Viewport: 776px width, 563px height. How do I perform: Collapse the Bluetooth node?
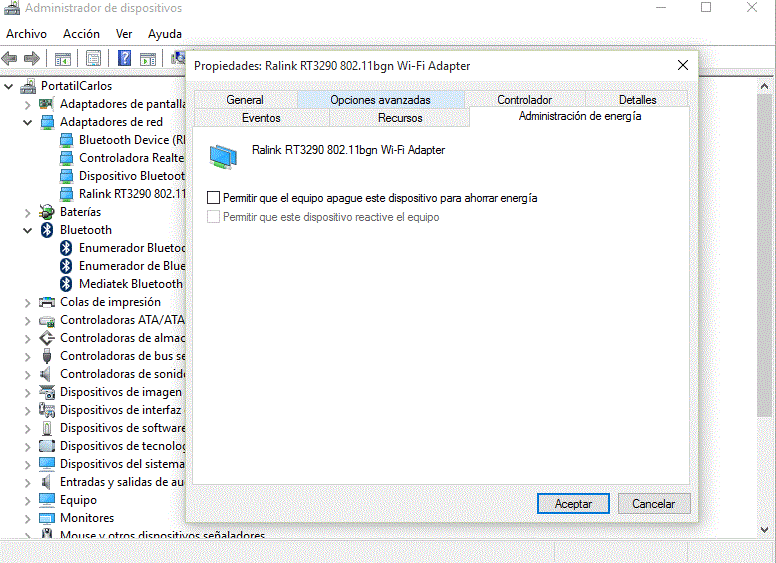point(28,231)
